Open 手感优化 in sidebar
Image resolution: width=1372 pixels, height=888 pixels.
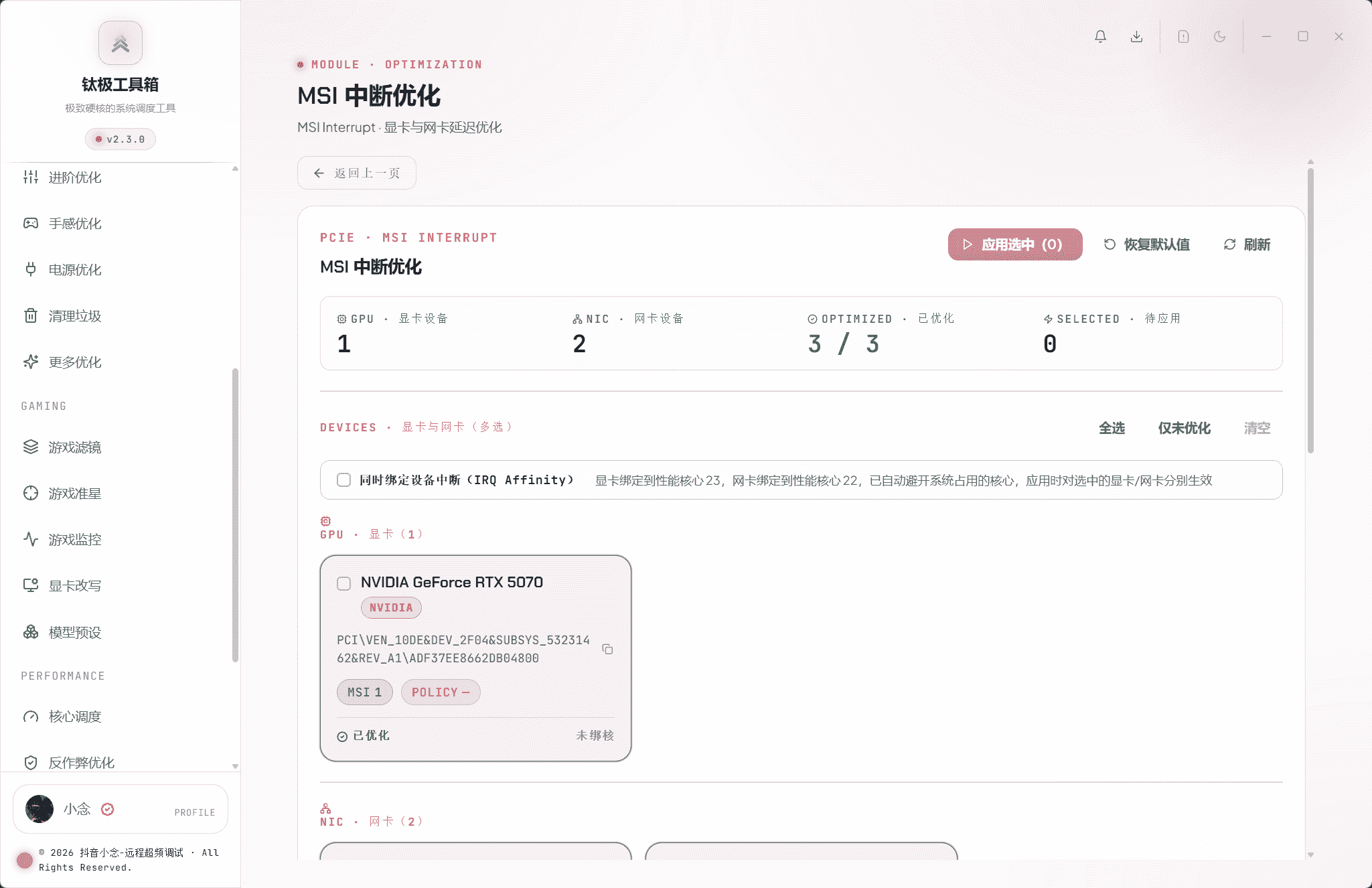tap(74, 224)
